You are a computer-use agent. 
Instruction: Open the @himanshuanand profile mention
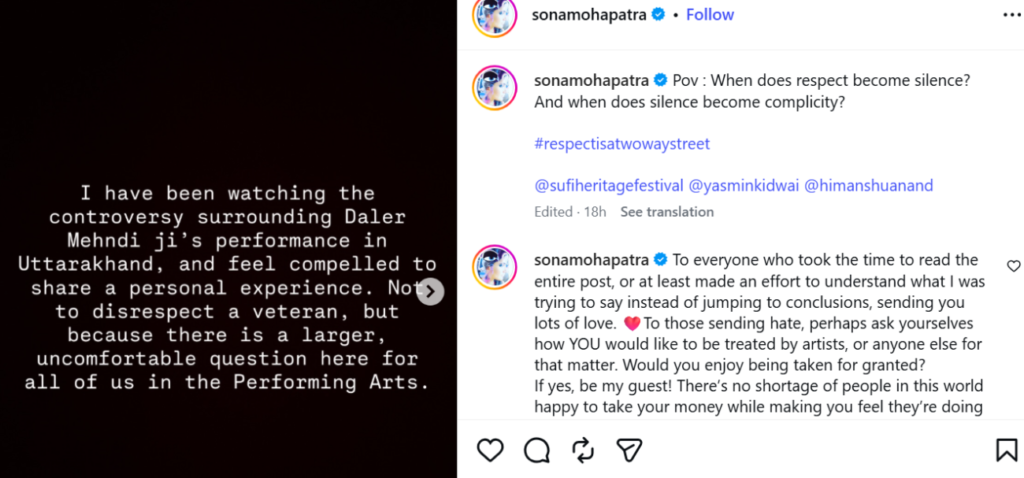tap(868, 185)
